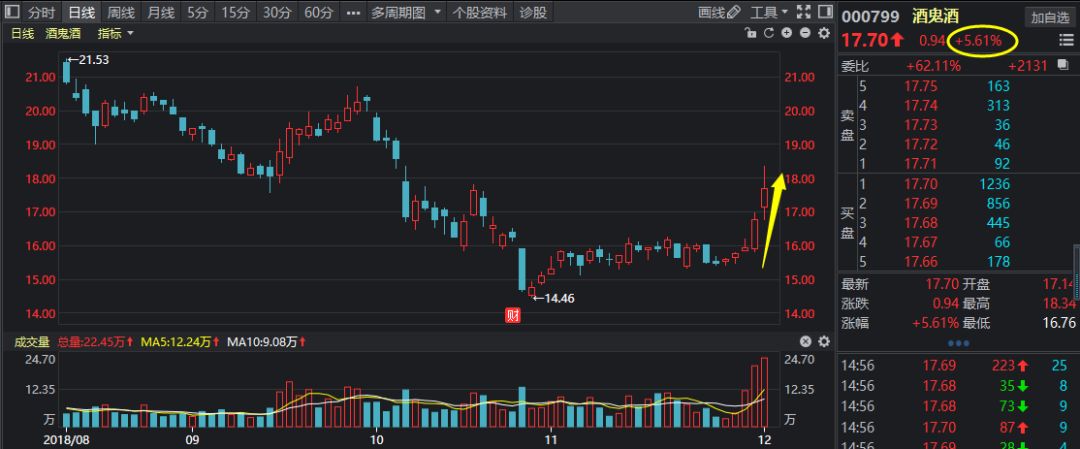Open volume panel settings gear
1080x449 pixels.
coord(824,342)
